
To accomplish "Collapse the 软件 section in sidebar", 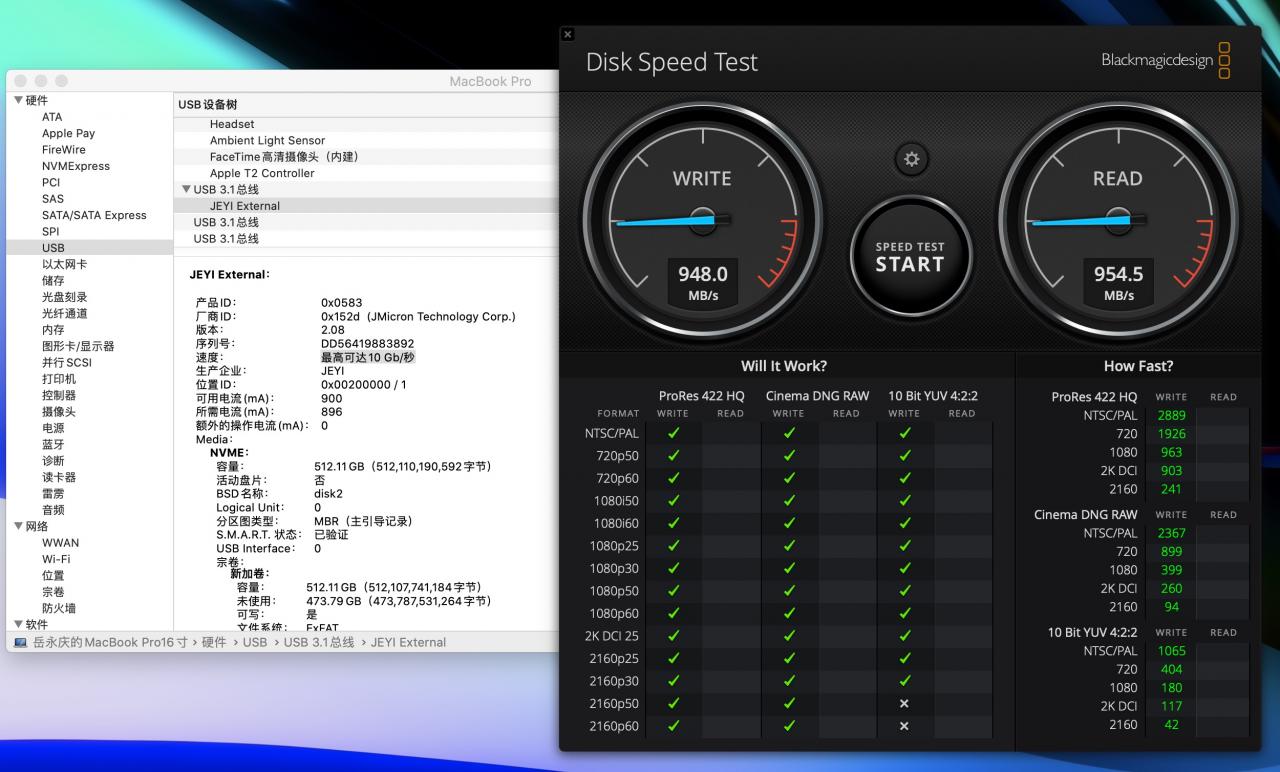I will point(18,624).
